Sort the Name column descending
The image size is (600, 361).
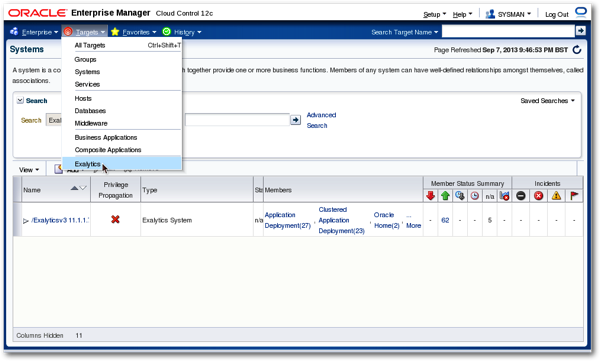coord(83,188)
